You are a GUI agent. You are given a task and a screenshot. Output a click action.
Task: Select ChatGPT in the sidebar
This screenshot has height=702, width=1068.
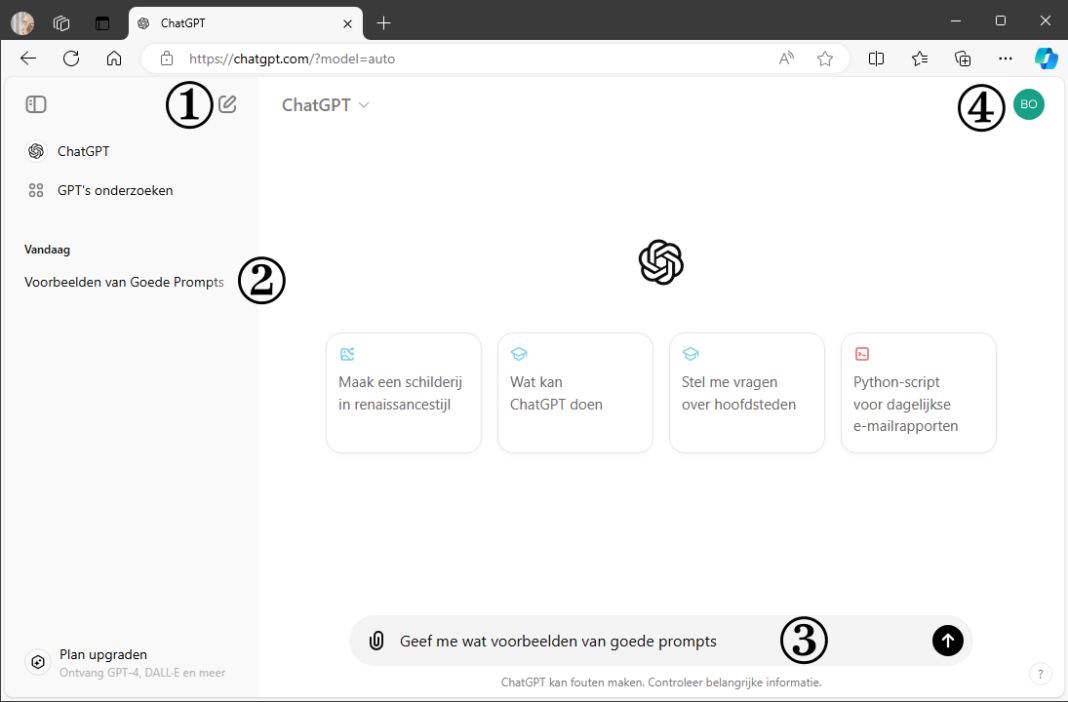[83, 152]
